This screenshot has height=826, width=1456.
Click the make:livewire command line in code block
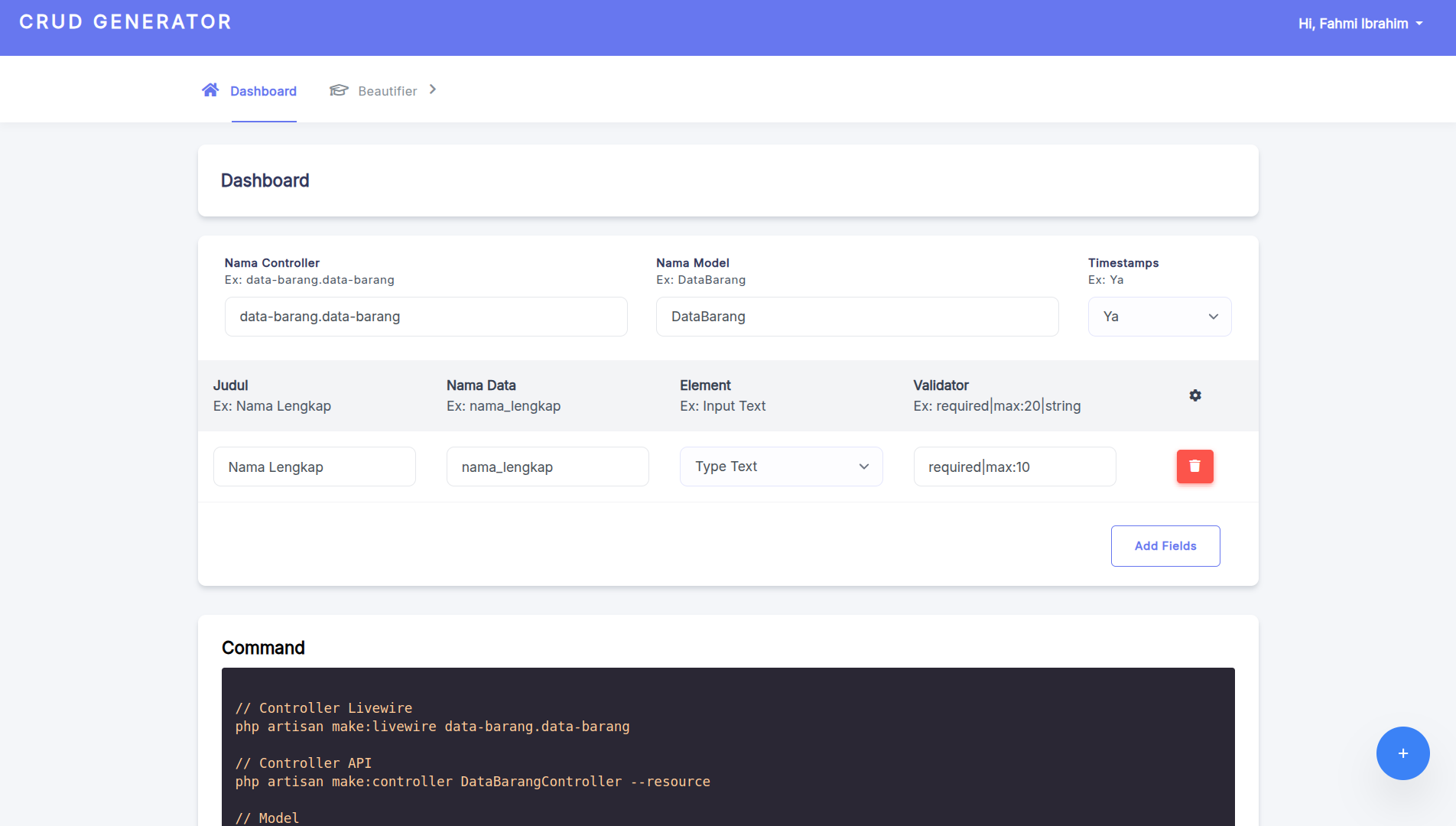[x=432, y=727]
